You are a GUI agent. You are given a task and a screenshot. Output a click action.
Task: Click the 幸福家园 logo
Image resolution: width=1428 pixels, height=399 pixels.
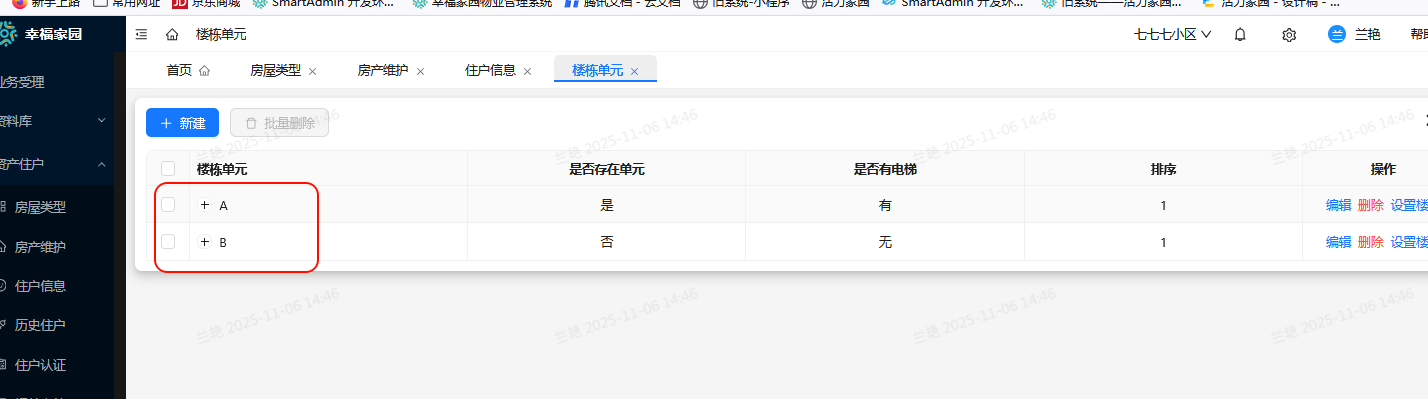41,35
